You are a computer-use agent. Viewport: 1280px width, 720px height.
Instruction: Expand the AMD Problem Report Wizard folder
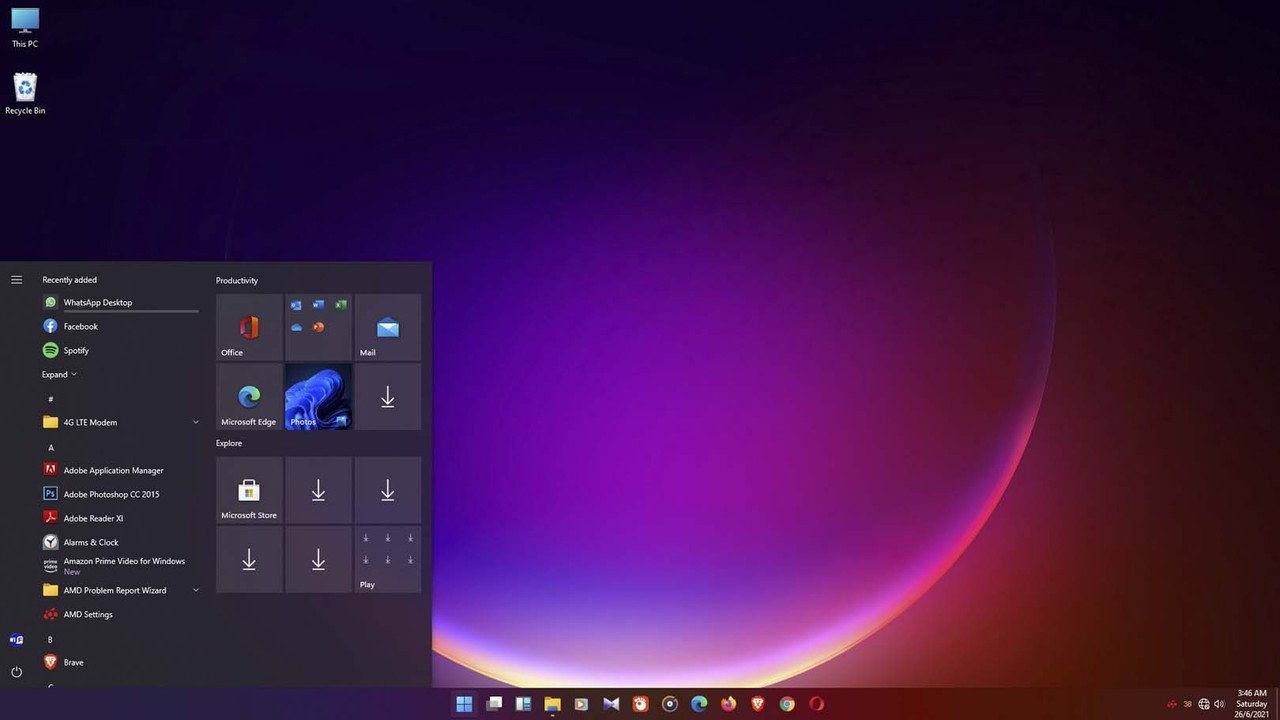[x=120, y=590]
